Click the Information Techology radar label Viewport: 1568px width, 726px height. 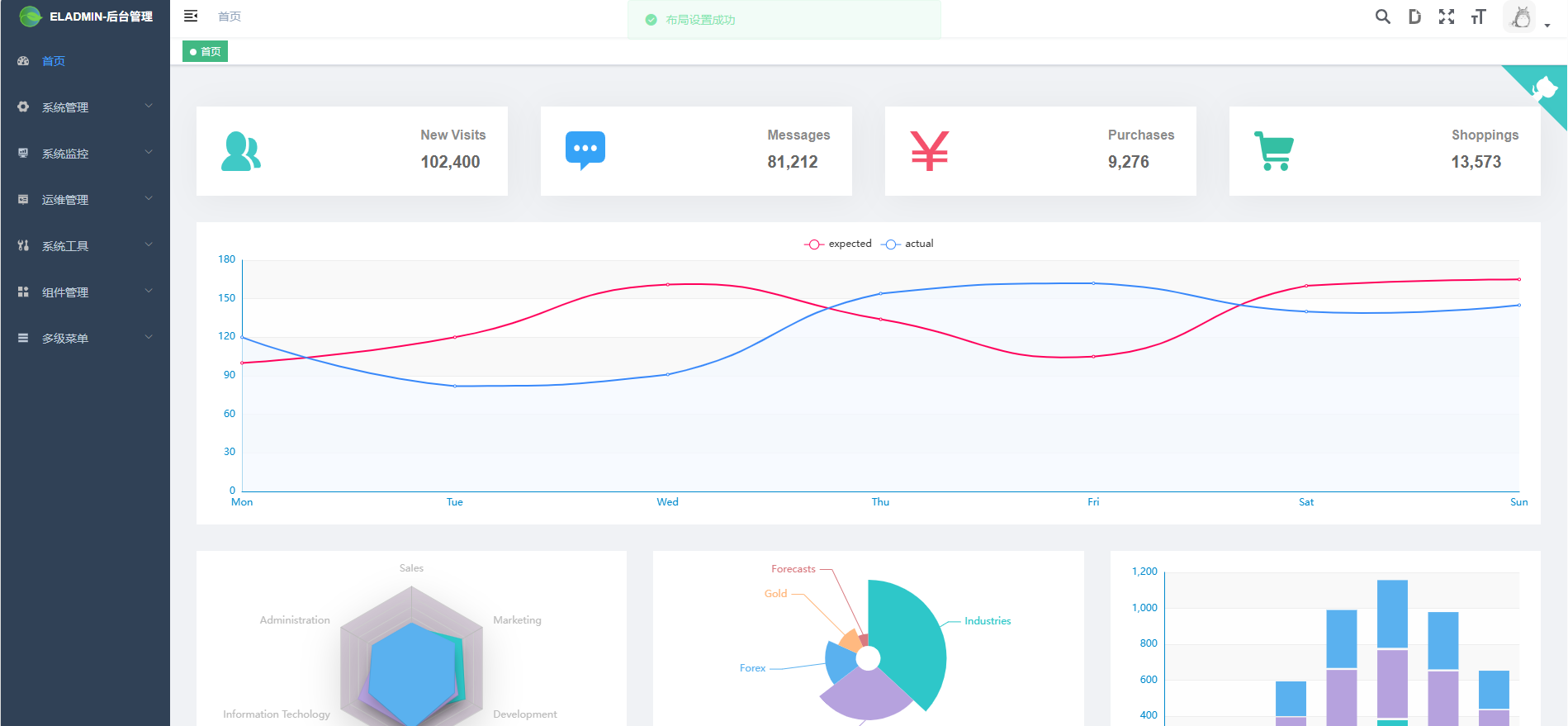277,714
